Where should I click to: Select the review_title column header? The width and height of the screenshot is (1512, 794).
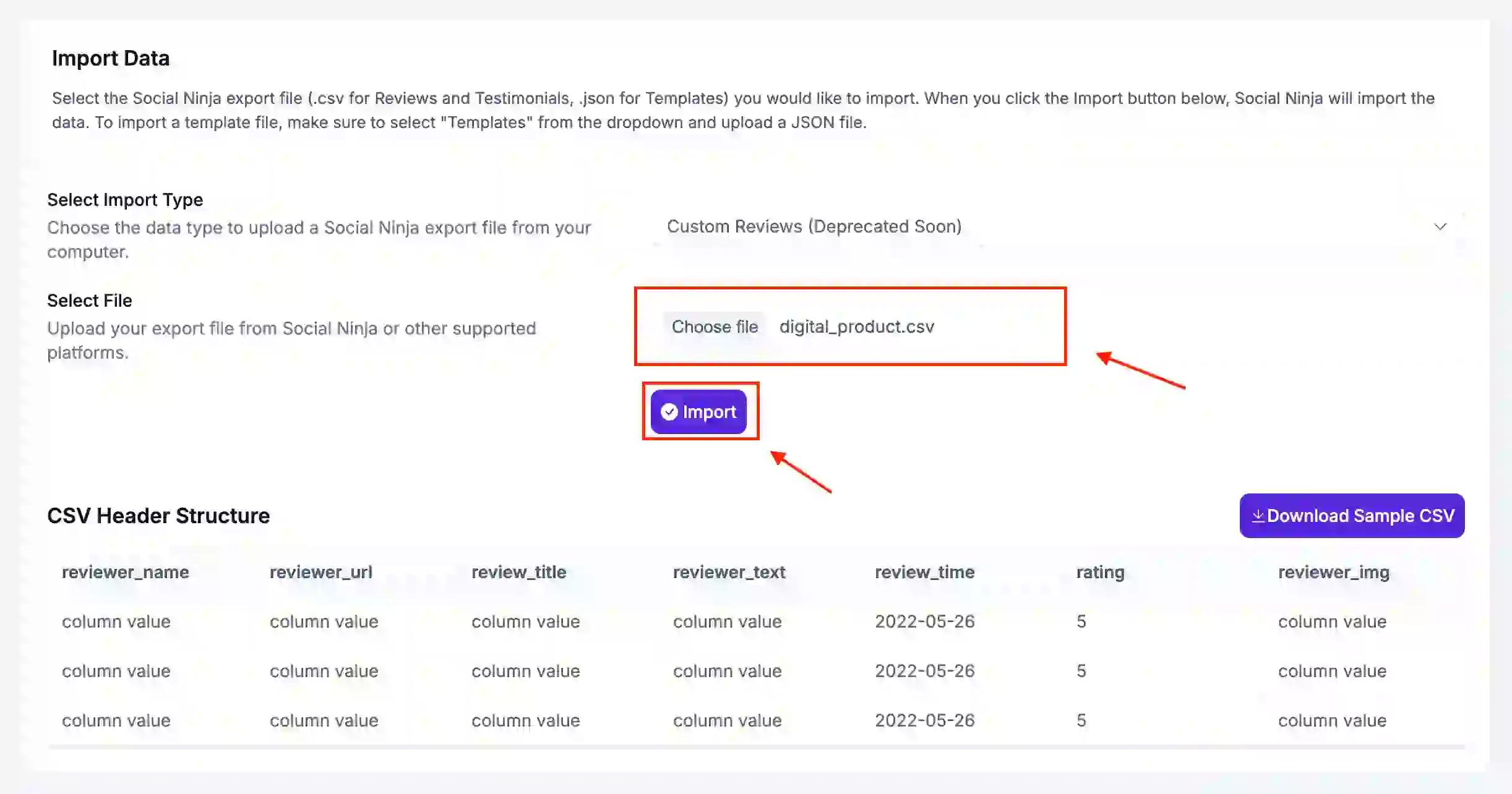[519, 572]
